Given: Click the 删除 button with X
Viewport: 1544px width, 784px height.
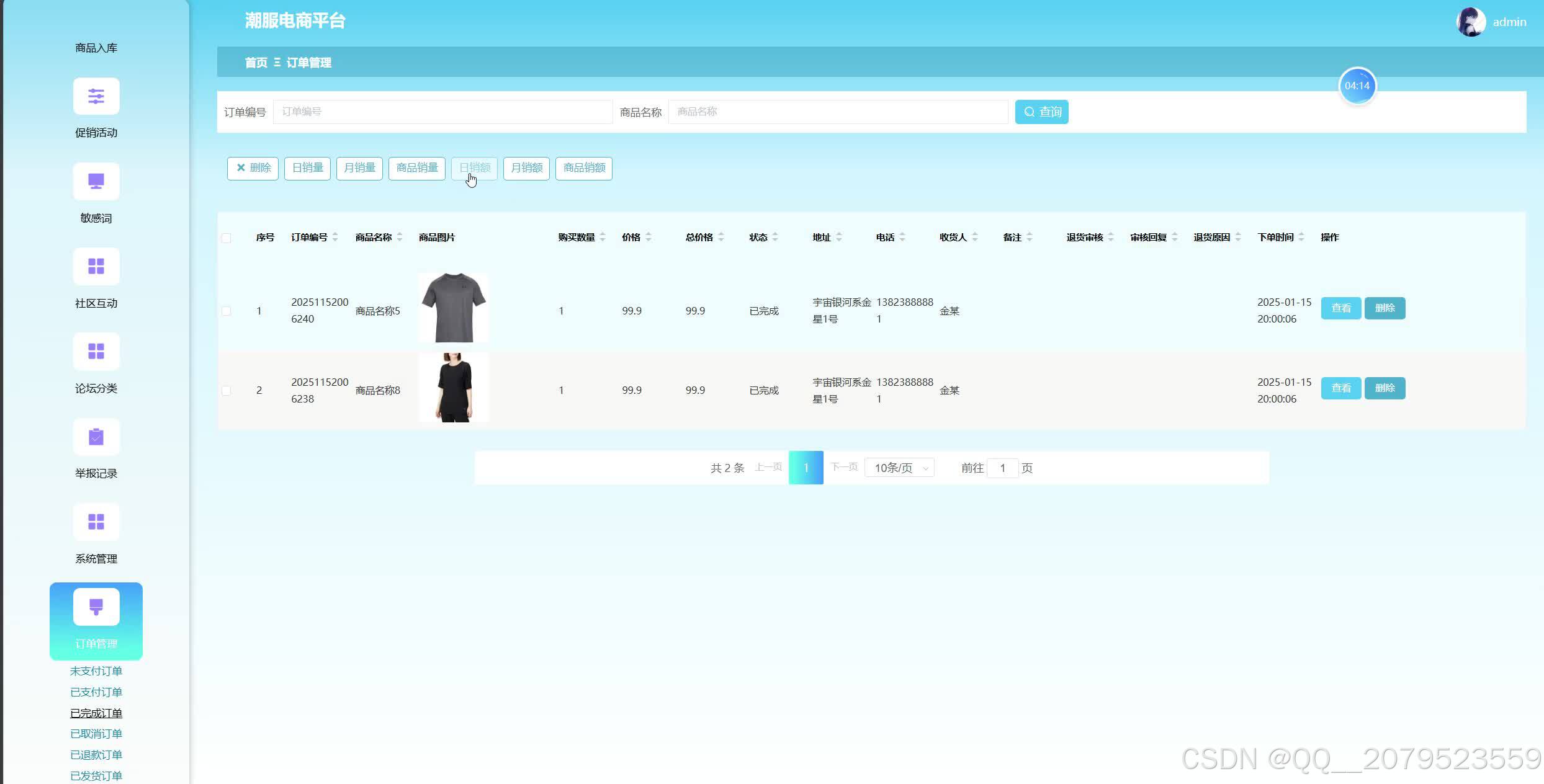Looking at the screenshot, I should coord(253,168).
